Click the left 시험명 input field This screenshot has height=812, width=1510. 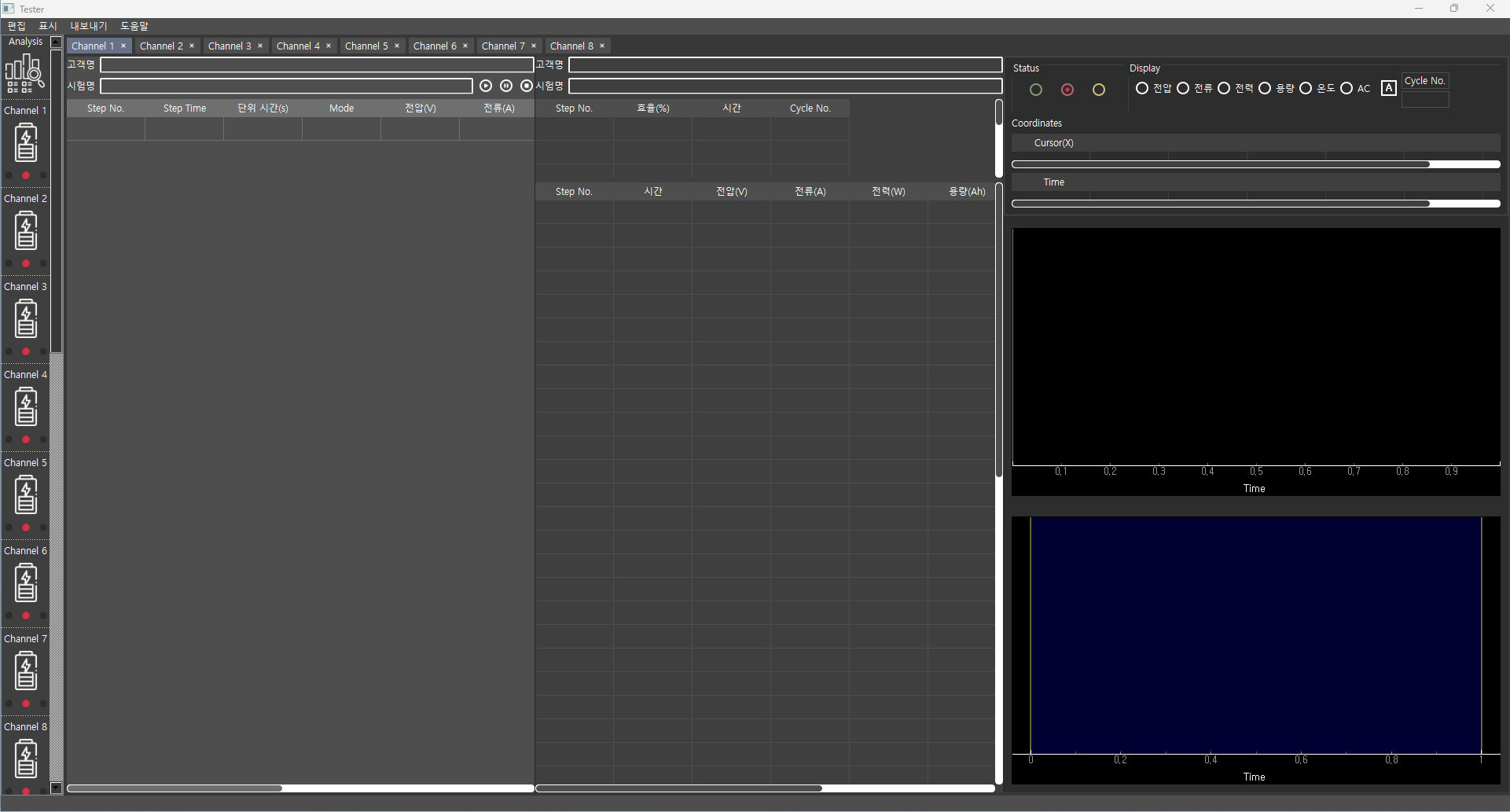(x=286, y=86)
